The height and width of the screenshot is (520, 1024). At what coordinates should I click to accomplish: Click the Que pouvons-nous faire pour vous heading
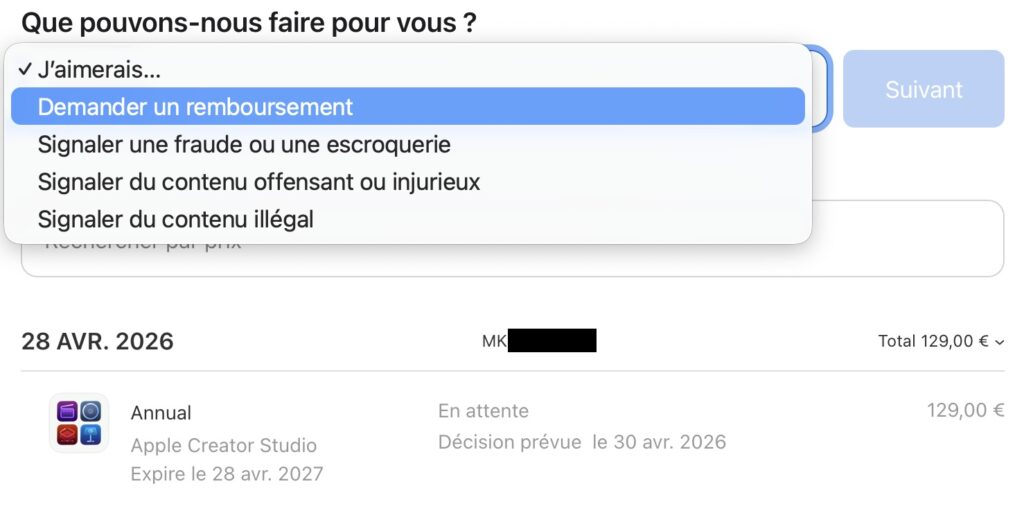point(248,22)
